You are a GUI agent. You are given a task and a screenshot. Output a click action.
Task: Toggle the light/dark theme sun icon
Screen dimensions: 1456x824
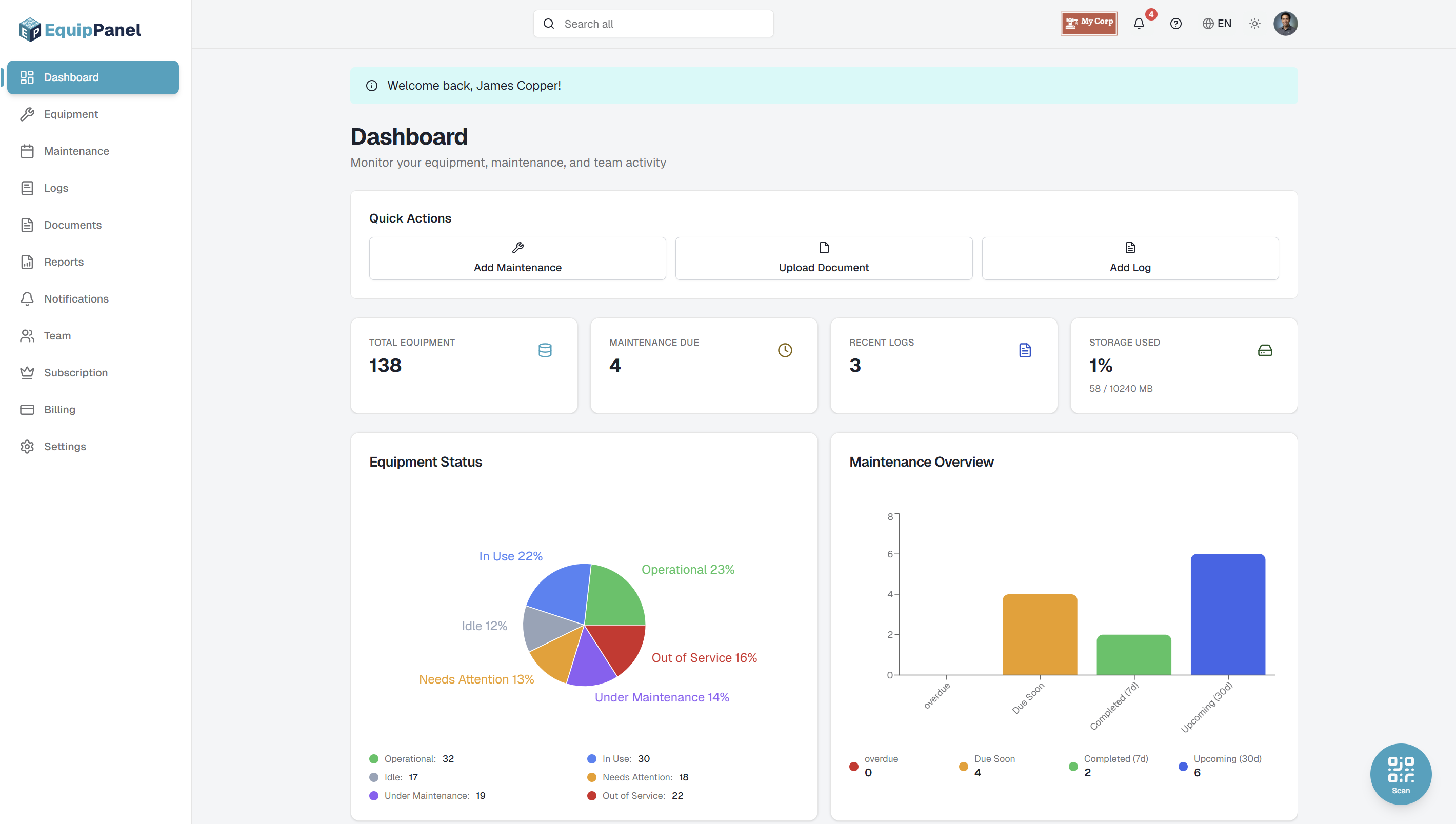1254,24
